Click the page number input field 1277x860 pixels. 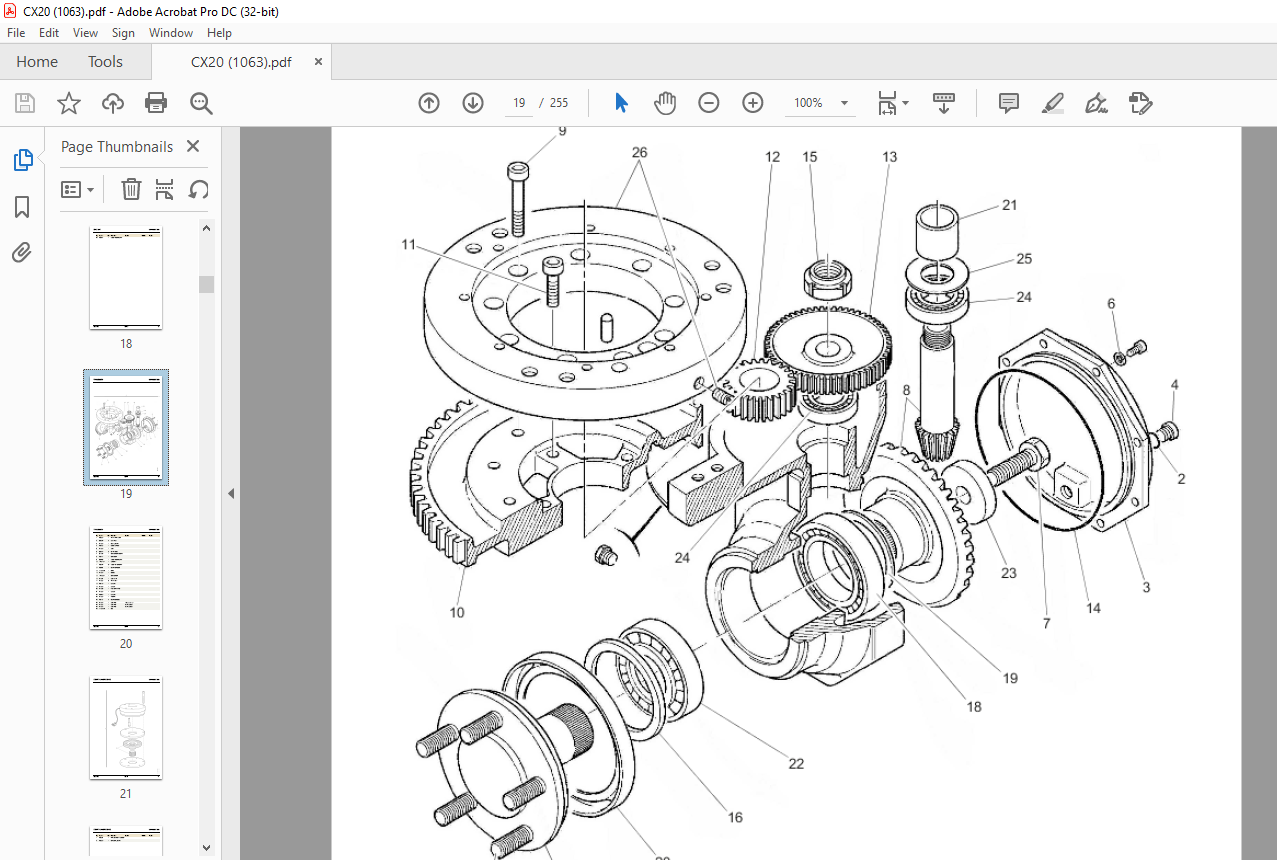coord(519,103)
